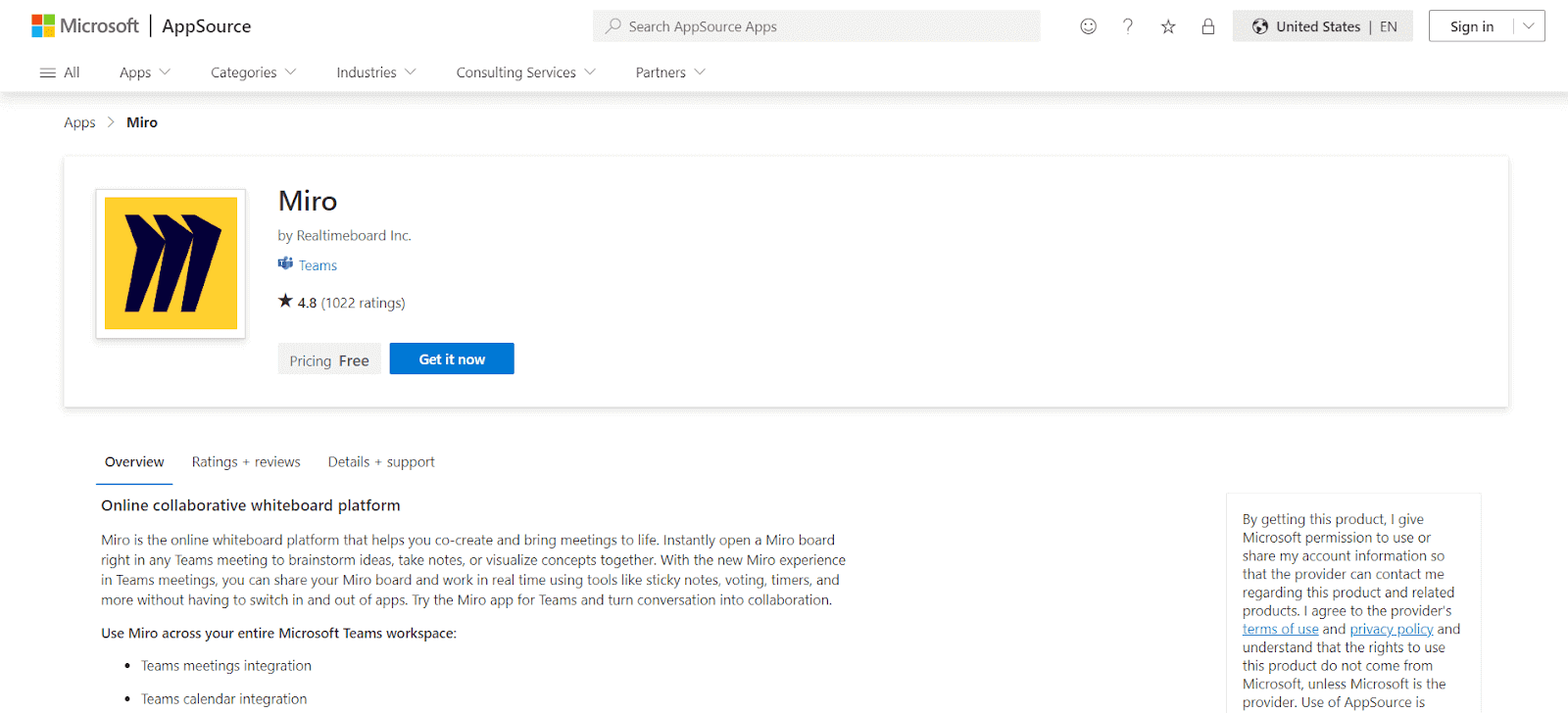Select the Details + support tab
The width and height of the screenshot is (1568, 713).
click(381, 462)
